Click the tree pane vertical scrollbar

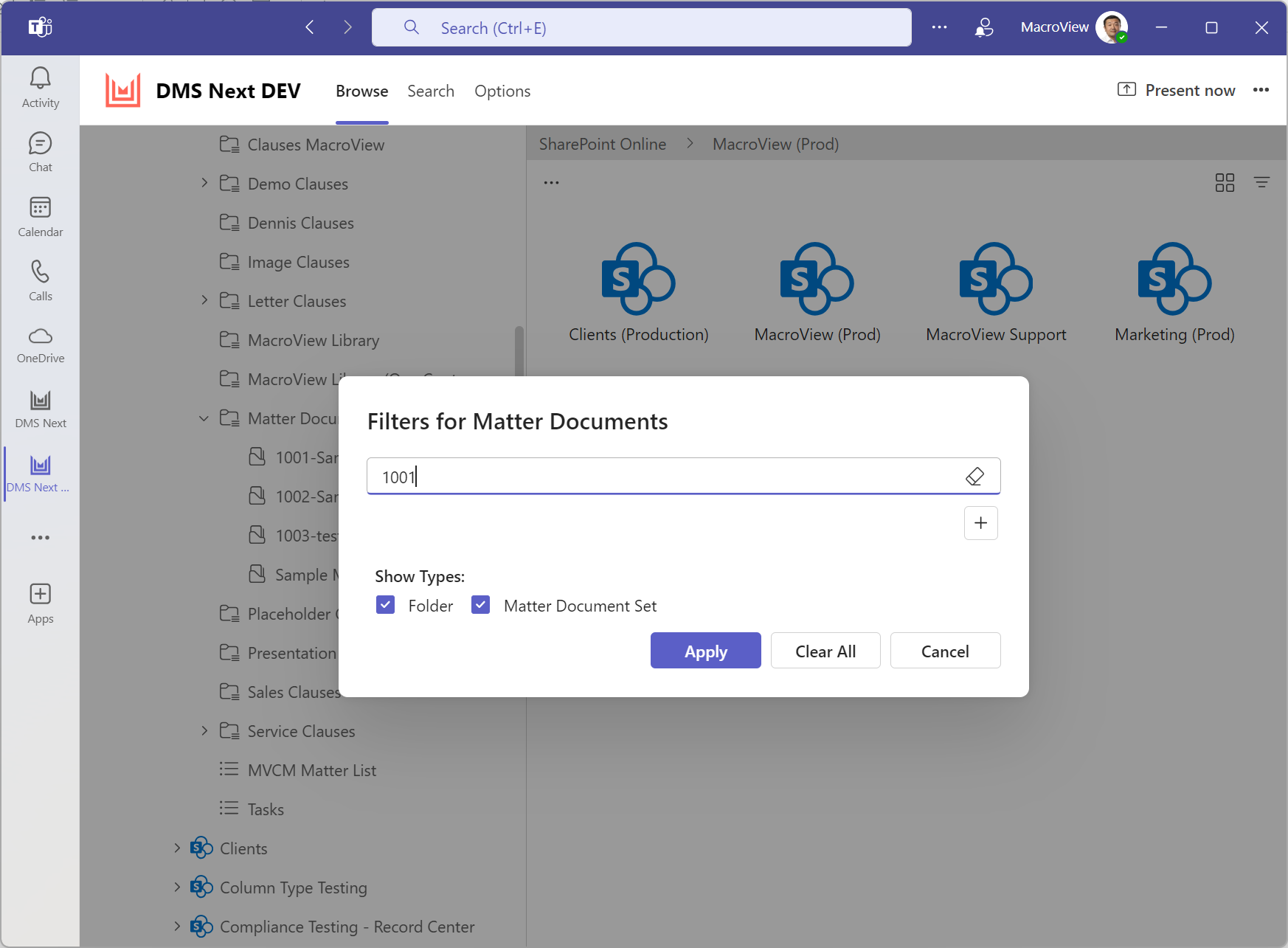519,353
